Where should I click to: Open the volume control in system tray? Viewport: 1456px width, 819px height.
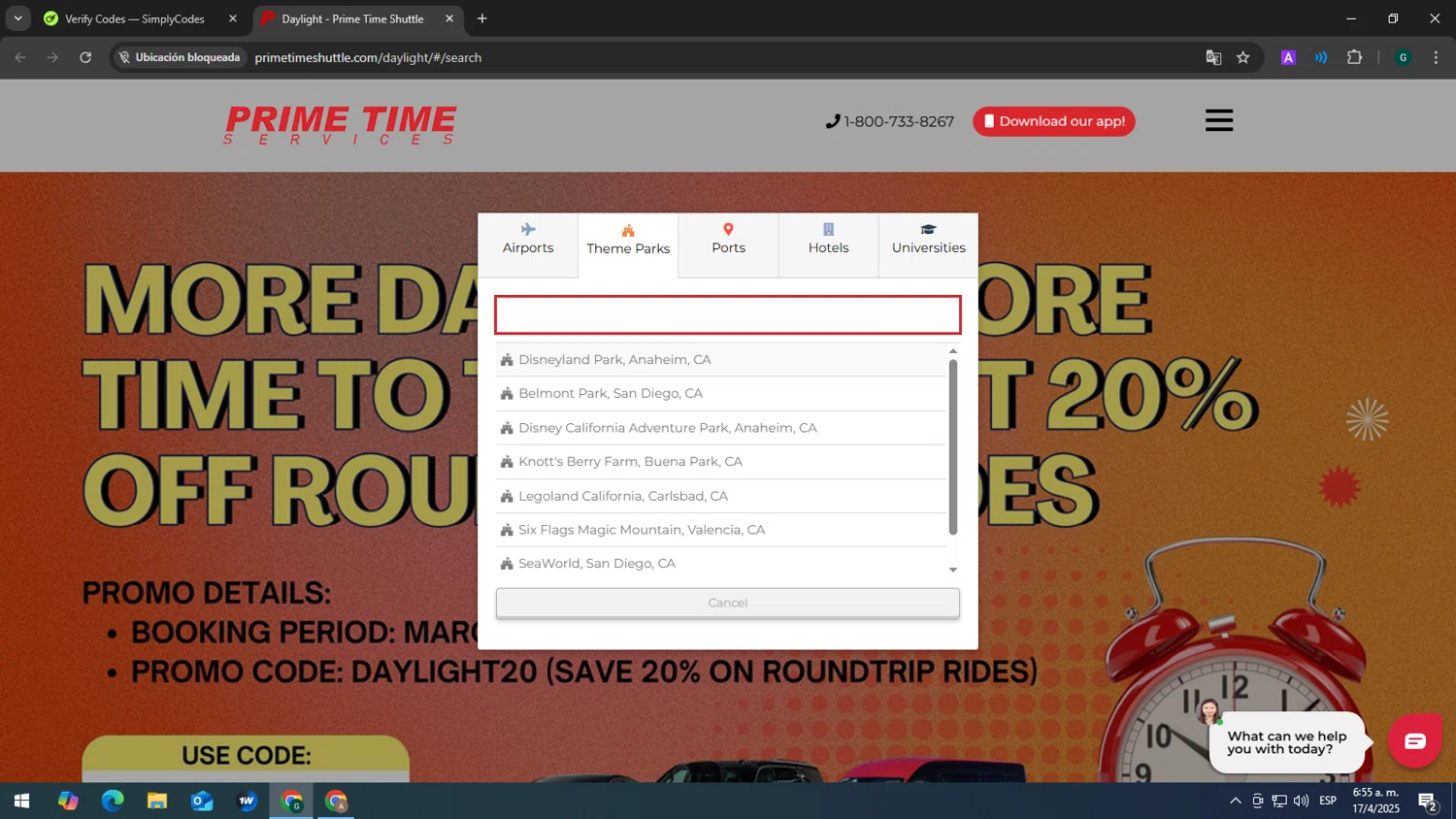pos(1302,801)
